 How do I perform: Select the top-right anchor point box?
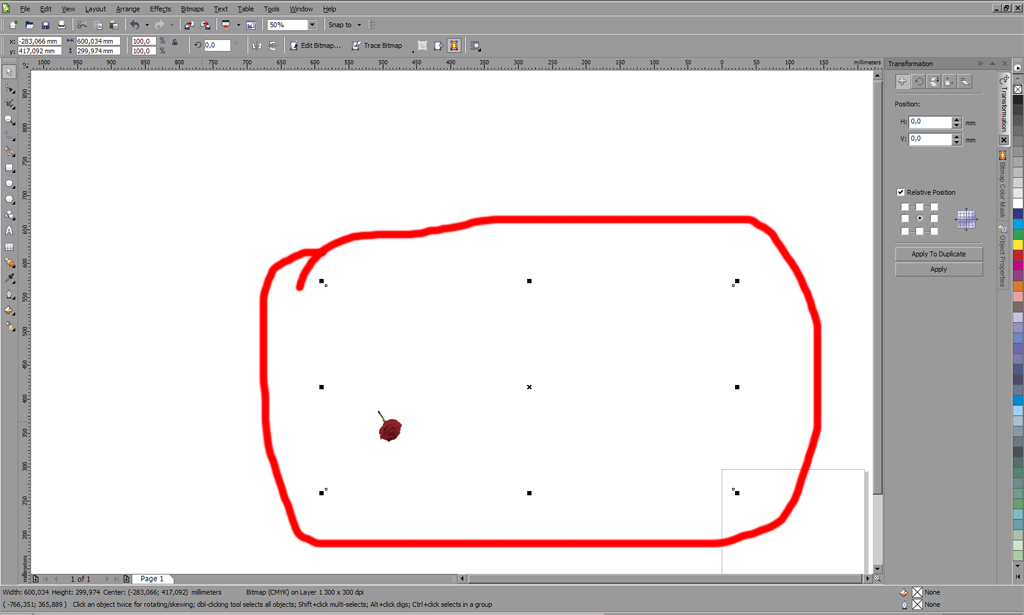click(x=934, y=207)
